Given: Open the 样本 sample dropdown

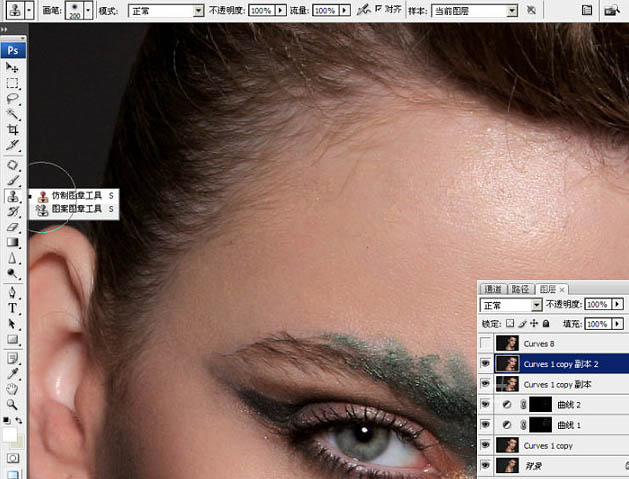Looking at the screenshot, I should click(x=511, y=11).
